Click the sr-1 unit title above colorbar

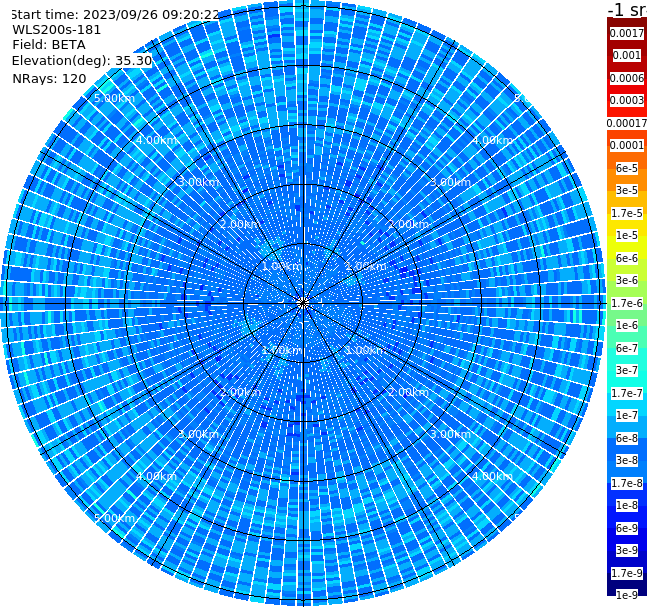(628, 10)
